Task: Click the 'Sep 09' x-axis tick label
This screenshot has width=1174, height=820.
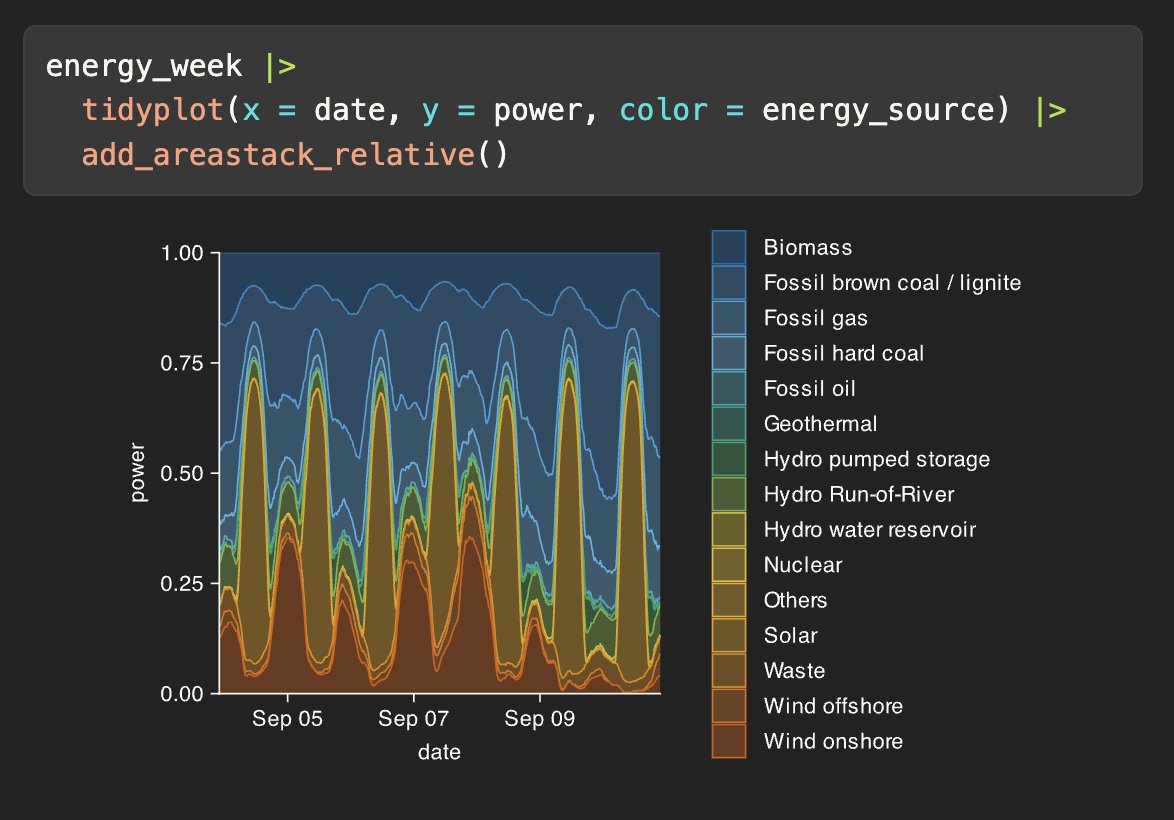Action: (540, 719)
